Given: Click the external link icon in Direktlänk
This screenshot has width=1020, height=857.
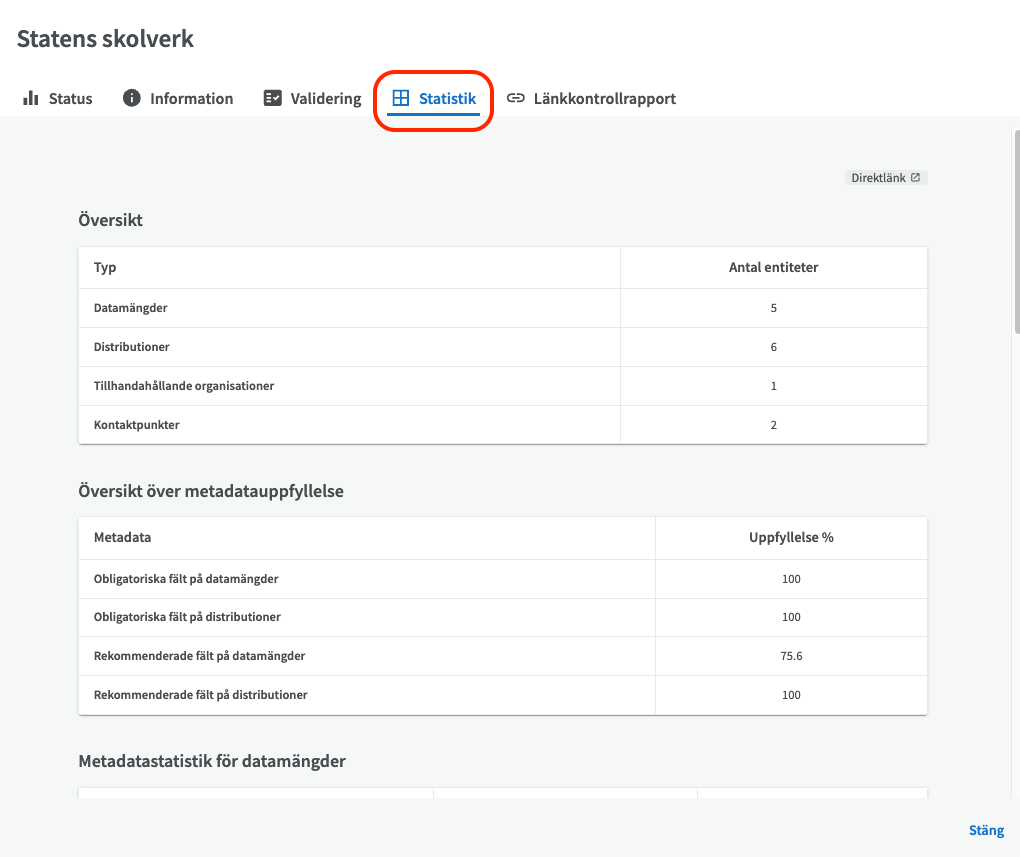Looking at the screenshot, I should (x=915, y=178).
